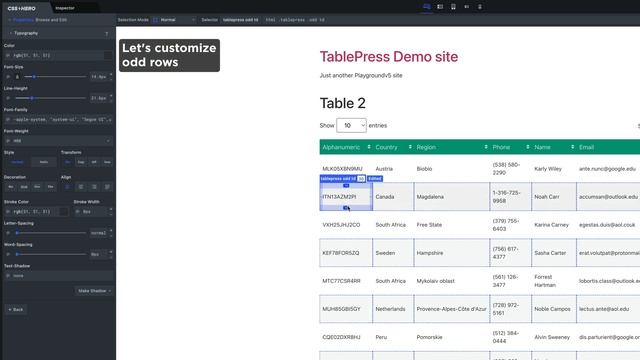Click the Stroke Color swatch
This screenshot has width=640, height=360.
coord(64,211)
